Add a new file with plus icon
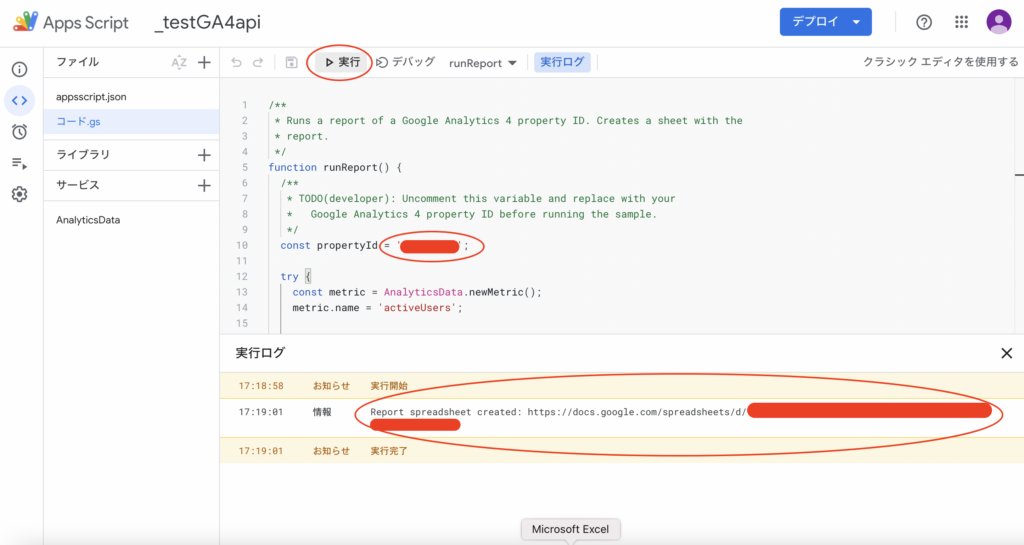1024x545 pixels. 204,62
